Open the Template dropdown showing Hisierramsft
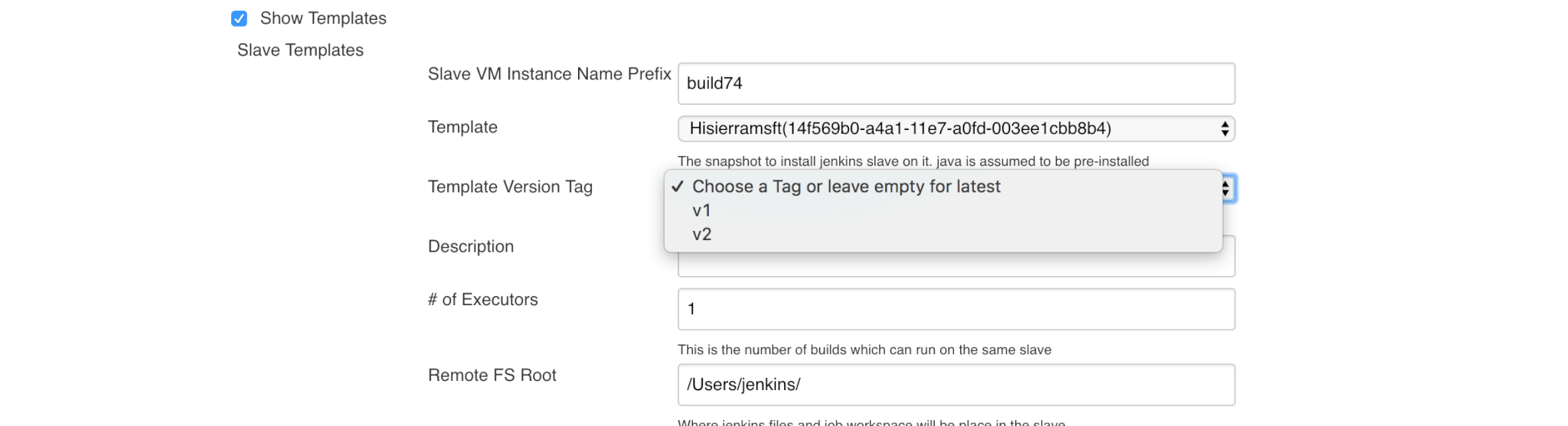This screenshot has height=426, width=1568. (x=956, y=128)
